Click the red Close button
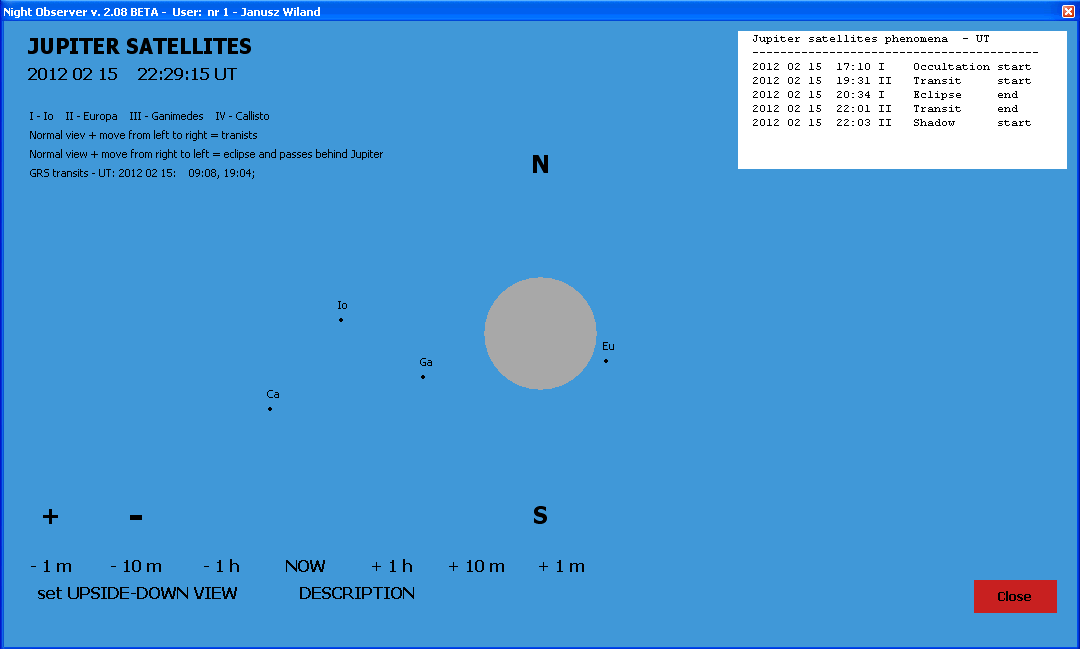This screenshot has height=649, width=1080. (x=1015, y=597)
